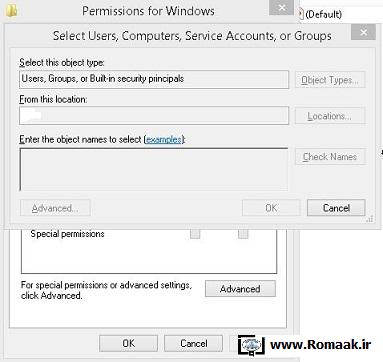Click the dialog resize grip corner
This screenshot has height=362, width=383.
[x=370, y=219]
